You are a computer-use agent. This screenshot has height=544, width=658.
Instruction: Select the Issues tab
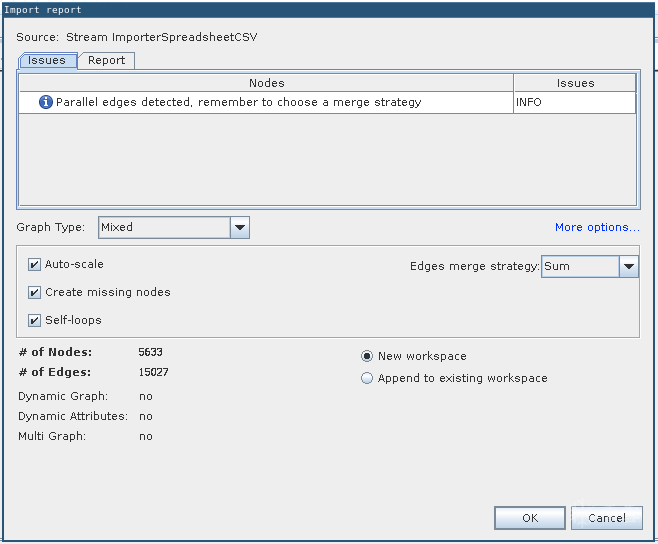[x=47, y=60]
